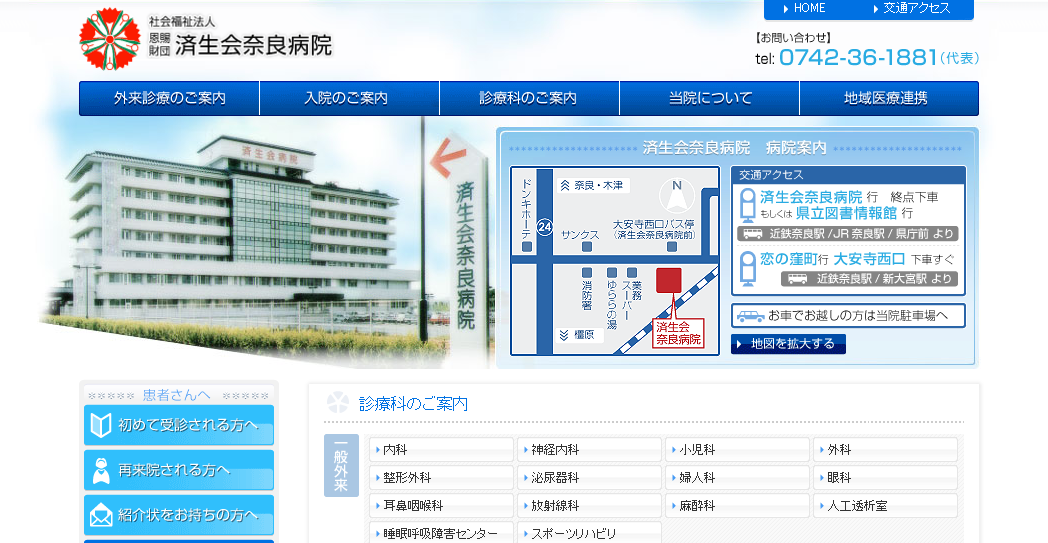Open the 交通アクセス link at top
Image resolution: width=1048 pixels, height=543 pixels.
(x=912, y=9)
